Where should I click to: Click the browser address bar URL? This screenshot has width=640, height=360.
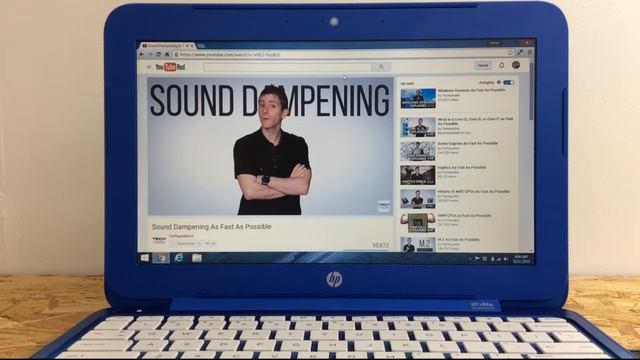[230, 55]
